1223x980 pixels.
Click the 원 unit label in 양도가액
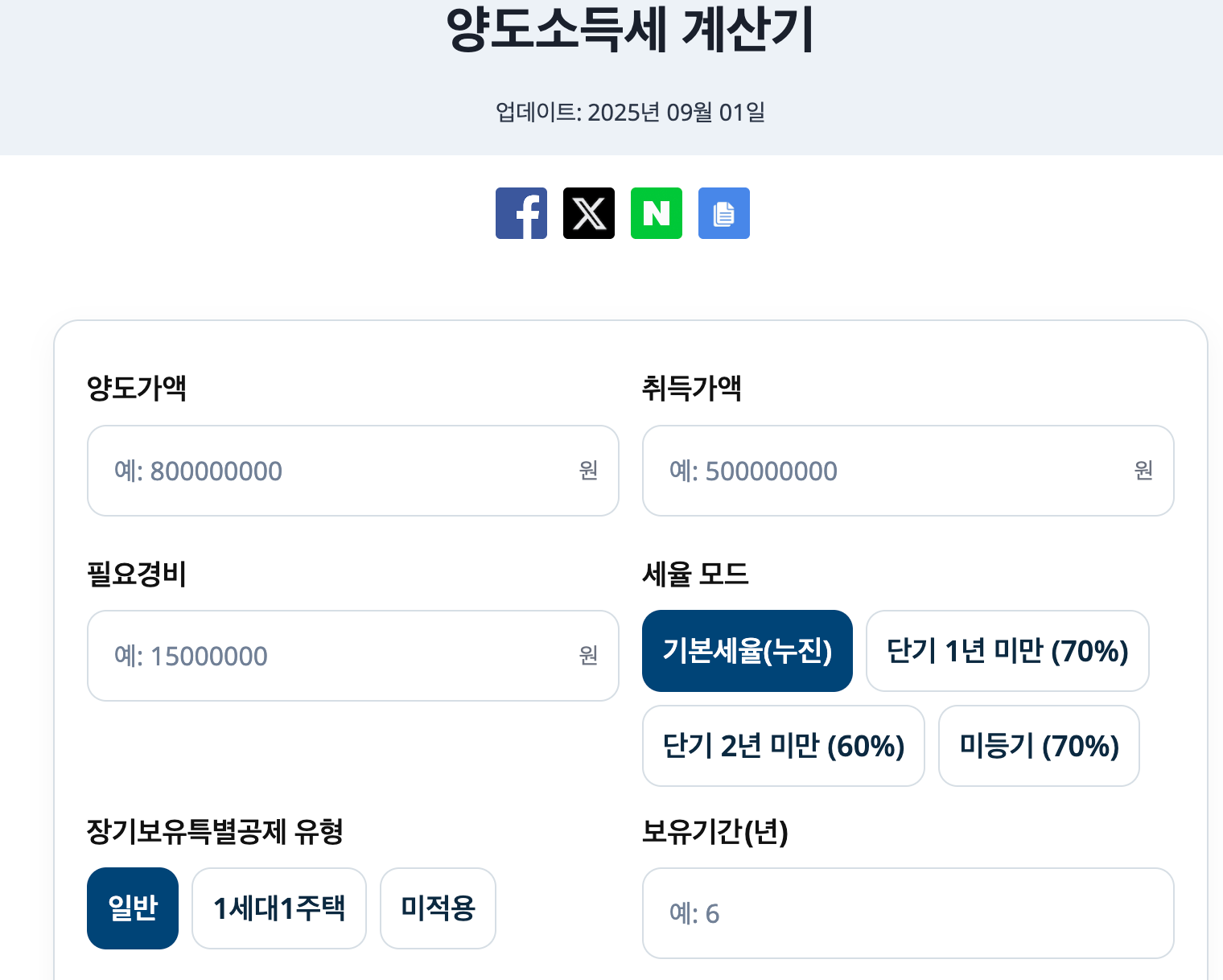tap(590, 471)
